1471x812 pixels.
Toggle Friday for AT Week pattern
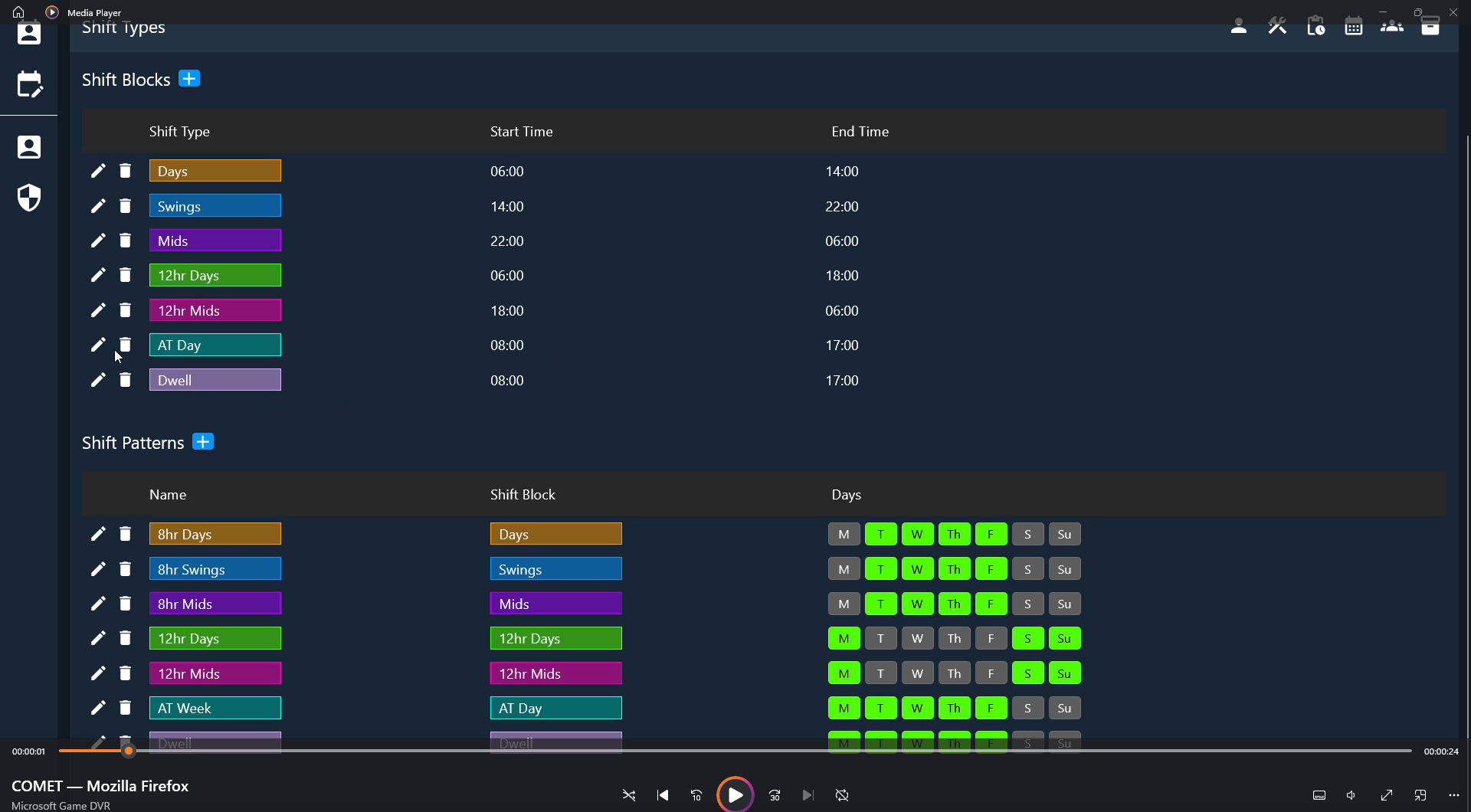991,708
